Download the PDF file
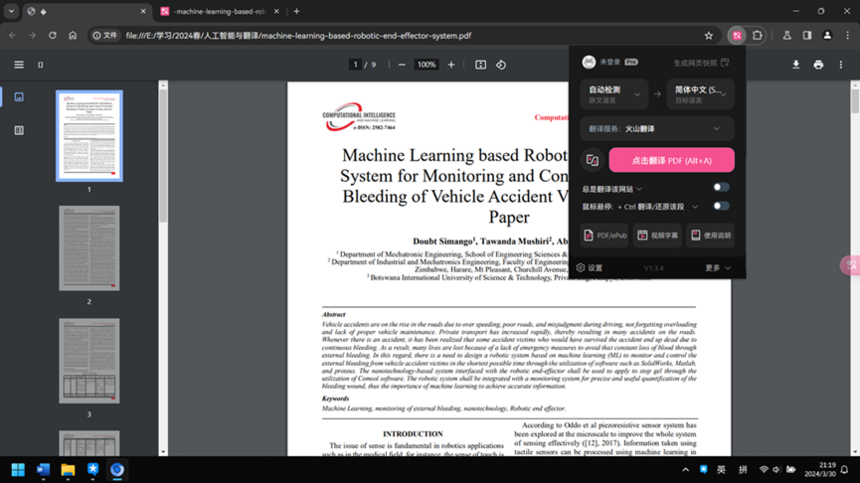Image resolution: width=860 pixels, height=483 pixels. pos(796,65)
